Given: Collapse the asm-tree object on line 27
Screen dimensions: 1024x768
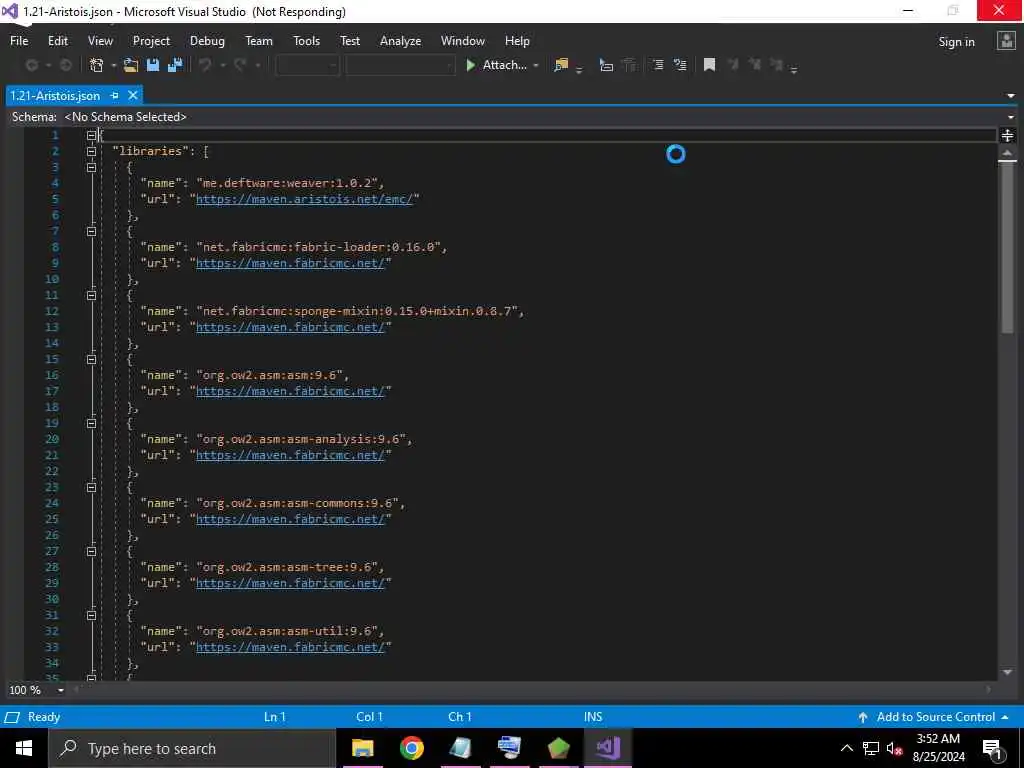Looking at the screenshot, I should (91, 551).
